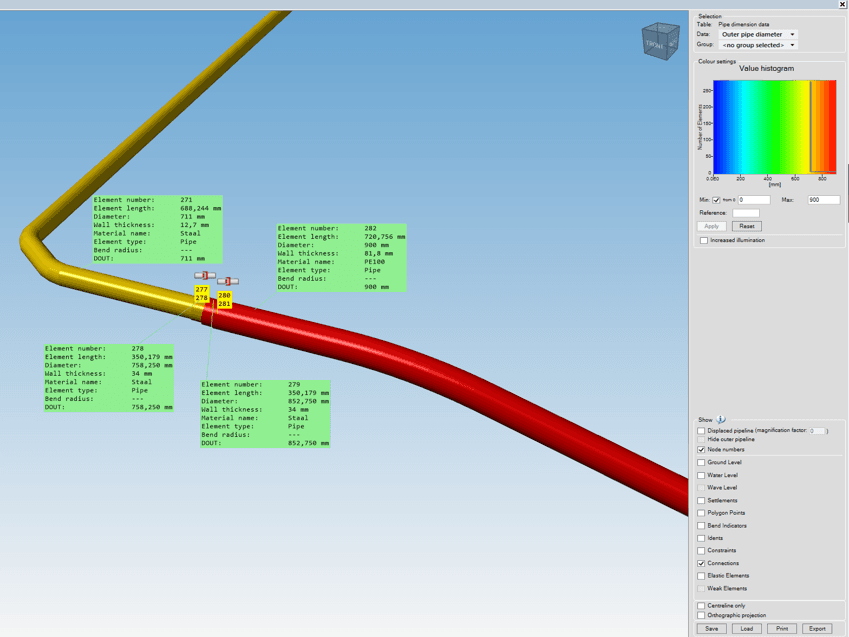
Task: Select the yellow node label 280/281
Action: pyautogui.click(x=224, y=300)
